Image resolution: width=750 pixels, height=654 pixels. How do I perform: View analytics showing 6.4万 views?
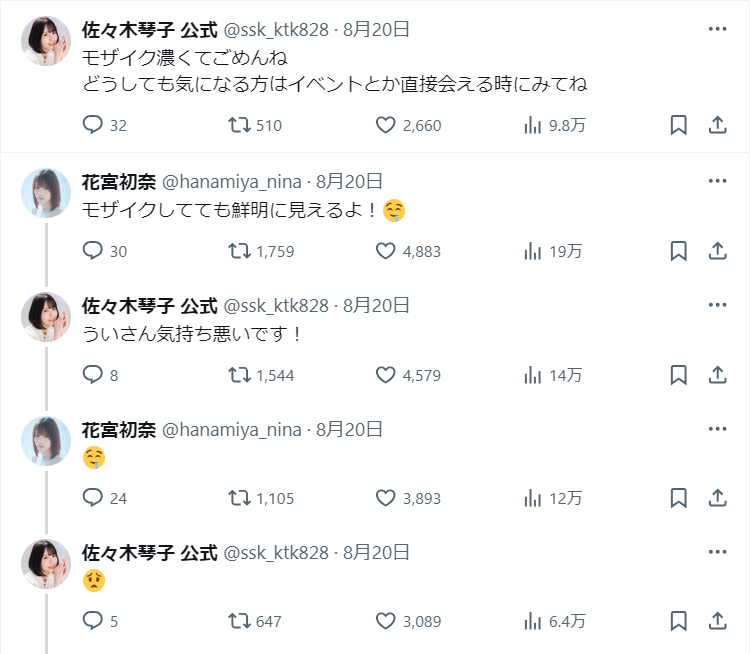(x=533, y=621)
